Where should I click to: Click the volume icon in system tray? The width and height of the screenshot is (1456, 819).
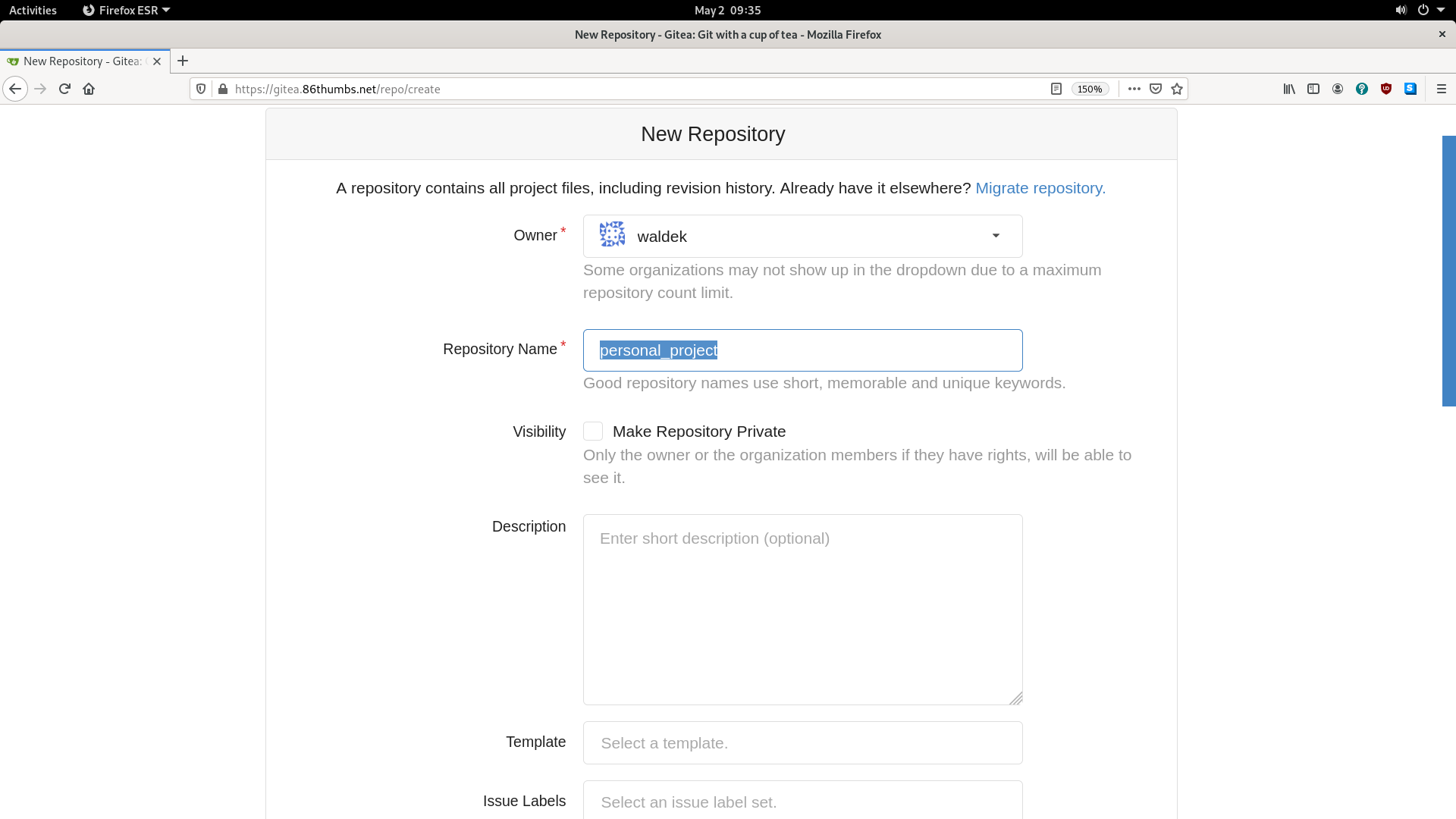[x=1401, y=10]
